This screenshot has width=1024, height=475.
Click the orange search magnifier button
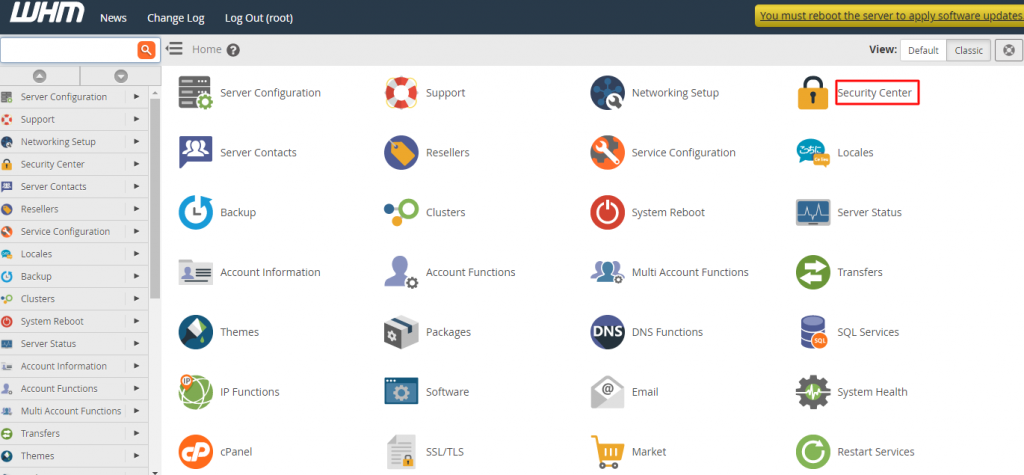pos(146,49)
